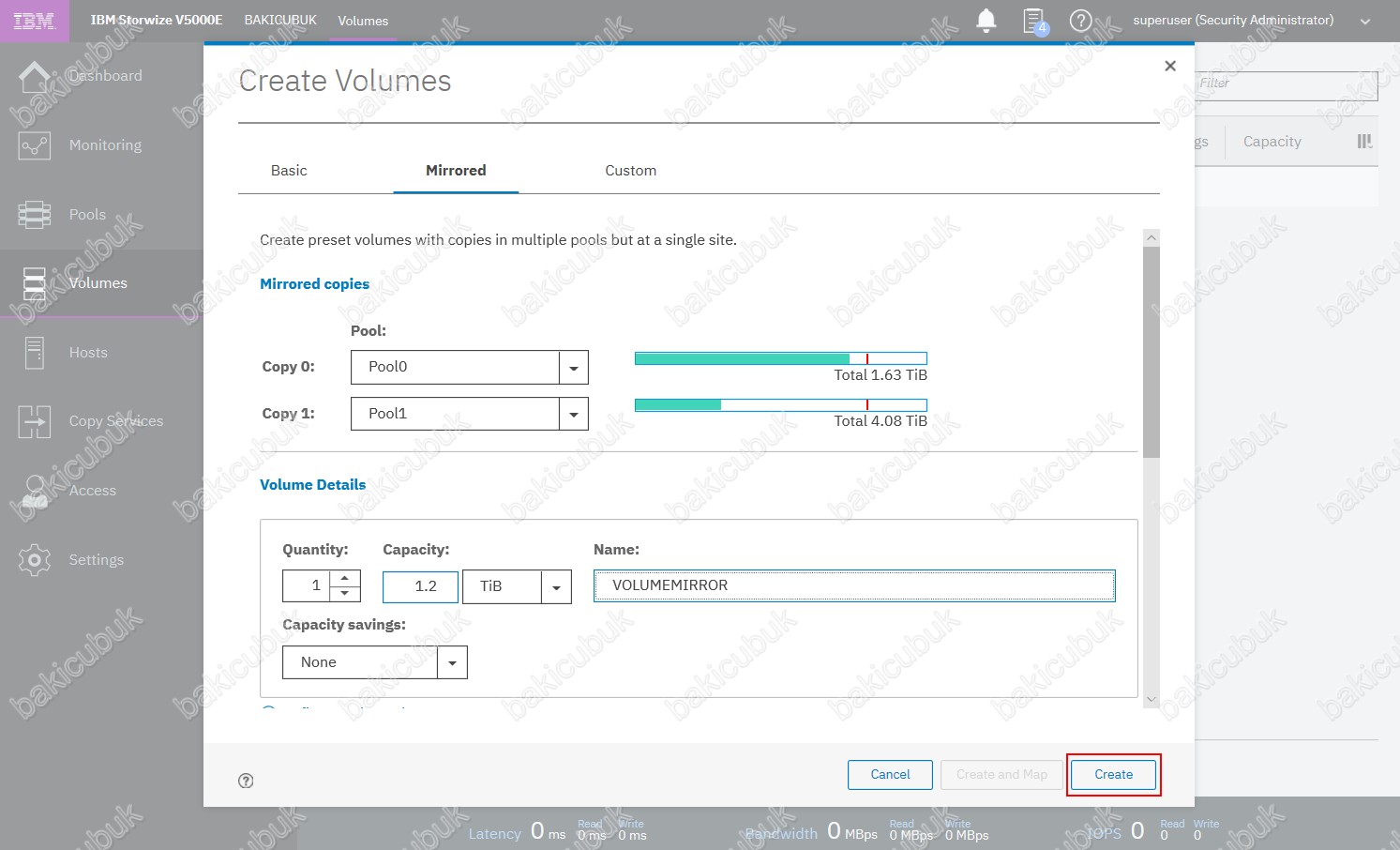1400x850 pixels.
Task: Click the Quantity input field
Action: (x=307, y=585)
